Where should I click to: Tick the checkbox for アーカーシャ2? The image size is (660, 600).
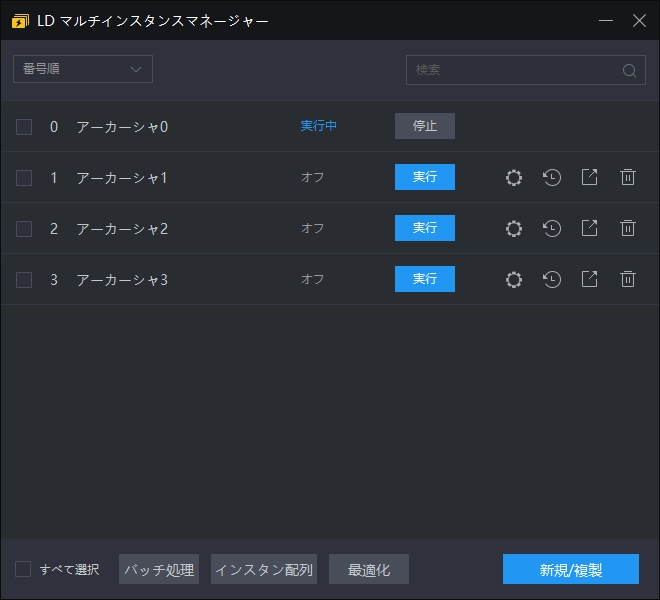[24, 229]
